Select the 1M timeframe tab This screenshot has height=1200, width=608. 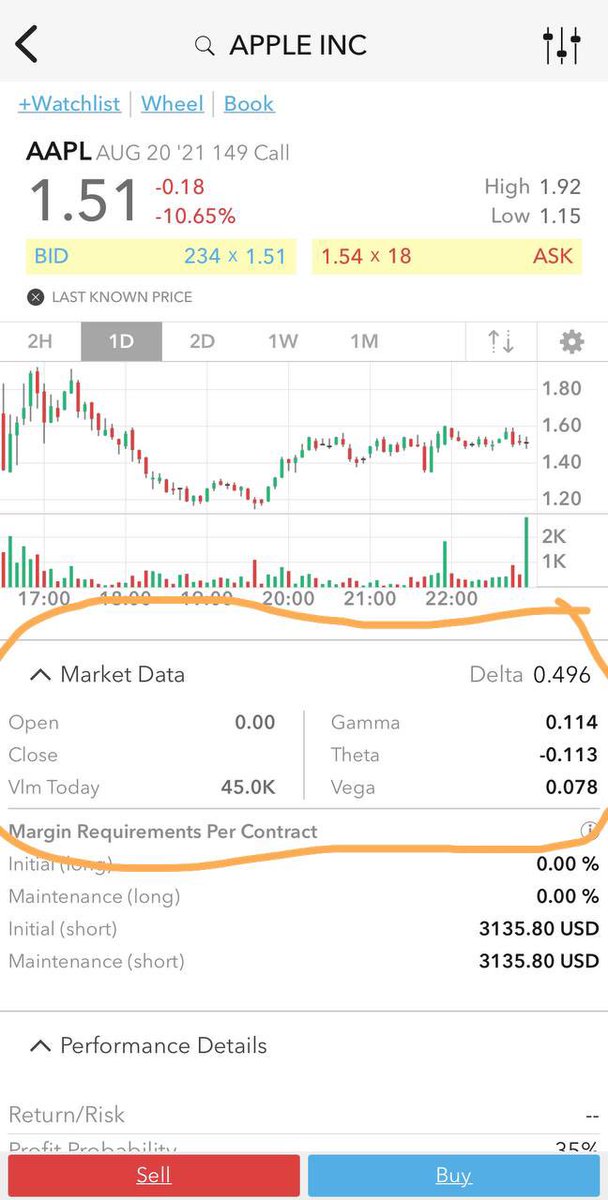point(364,341)
